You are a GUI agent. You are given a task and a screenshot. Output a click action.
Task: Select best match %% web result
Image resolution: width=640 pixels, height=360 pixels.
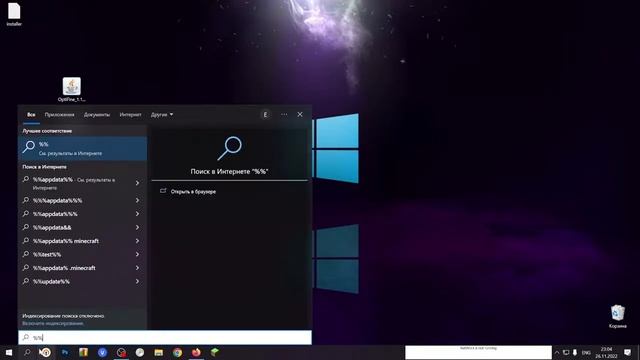pyautogui.click(x=82, y=148)
